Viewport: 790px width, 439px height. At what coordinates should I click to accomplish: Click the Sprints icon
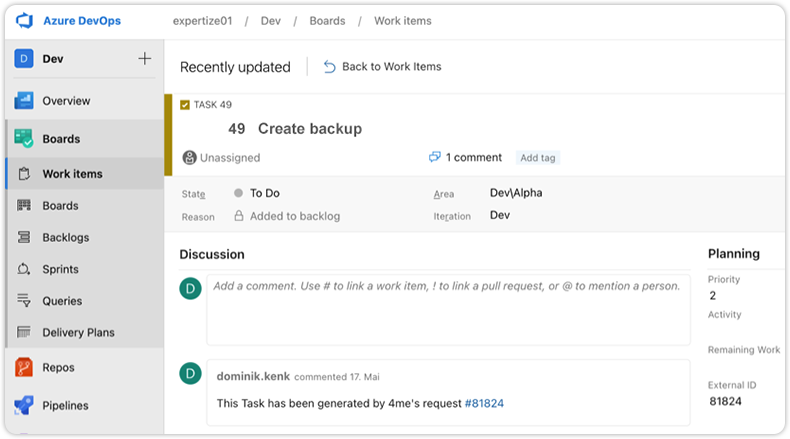24,269
